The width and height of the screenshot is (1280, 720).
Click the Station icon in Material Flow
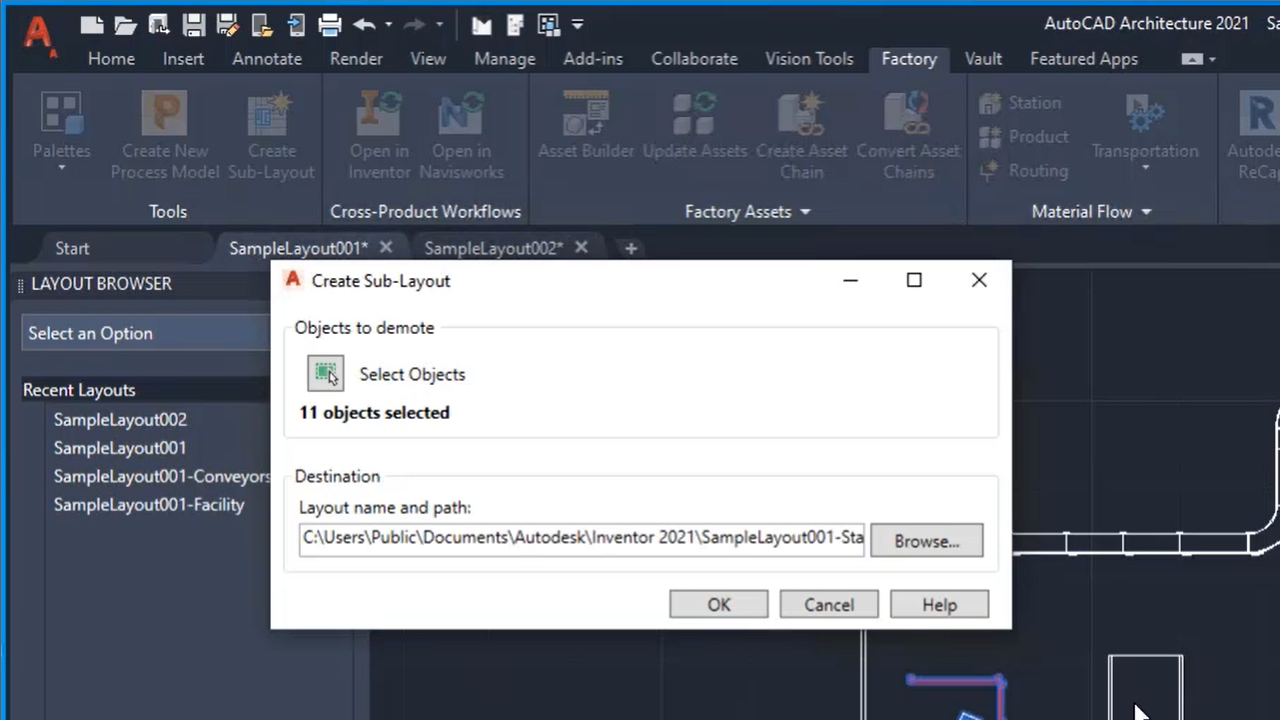click(x=990, y=103)
